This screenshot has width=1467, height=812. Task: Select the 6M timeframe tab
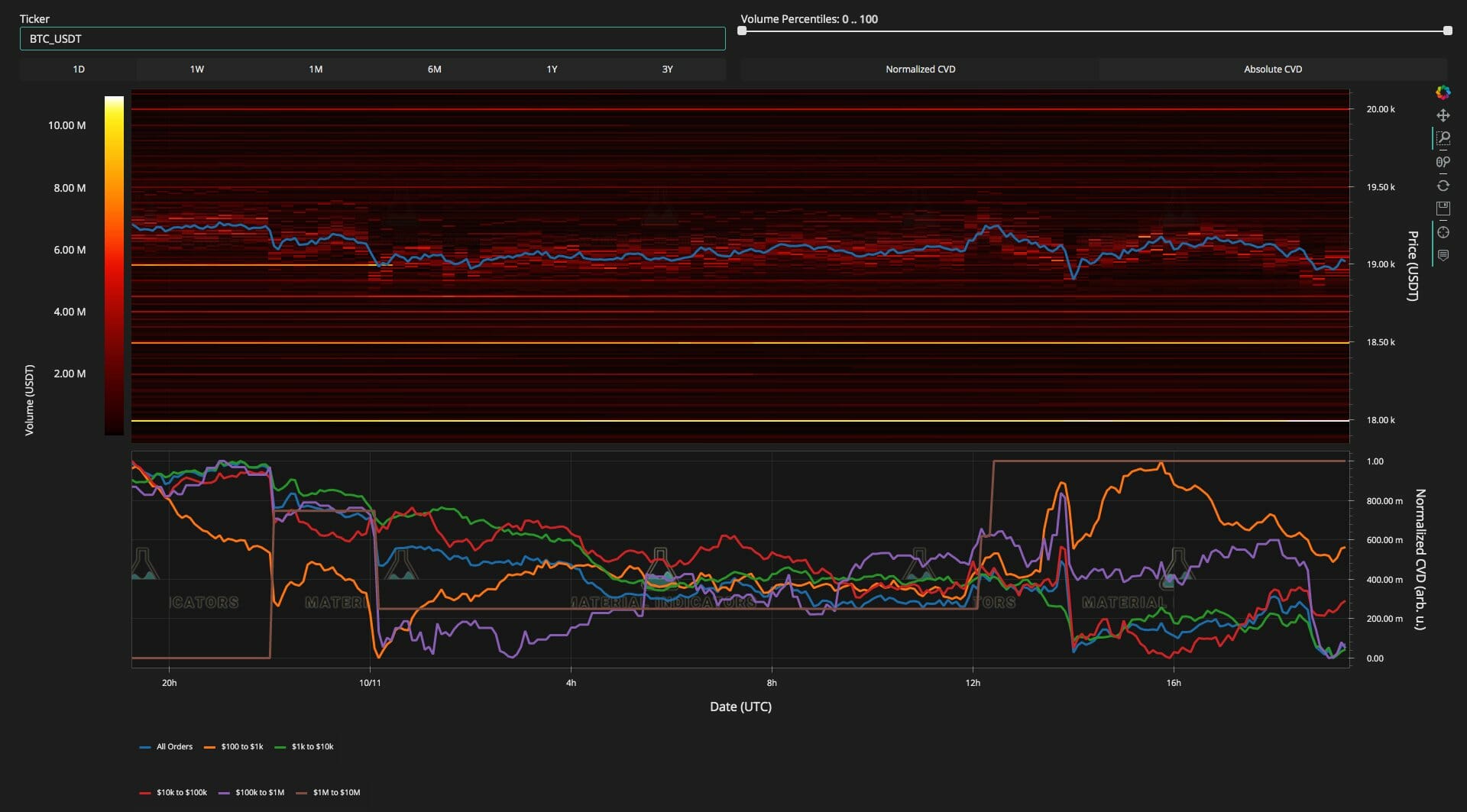[x=434, y=70]
